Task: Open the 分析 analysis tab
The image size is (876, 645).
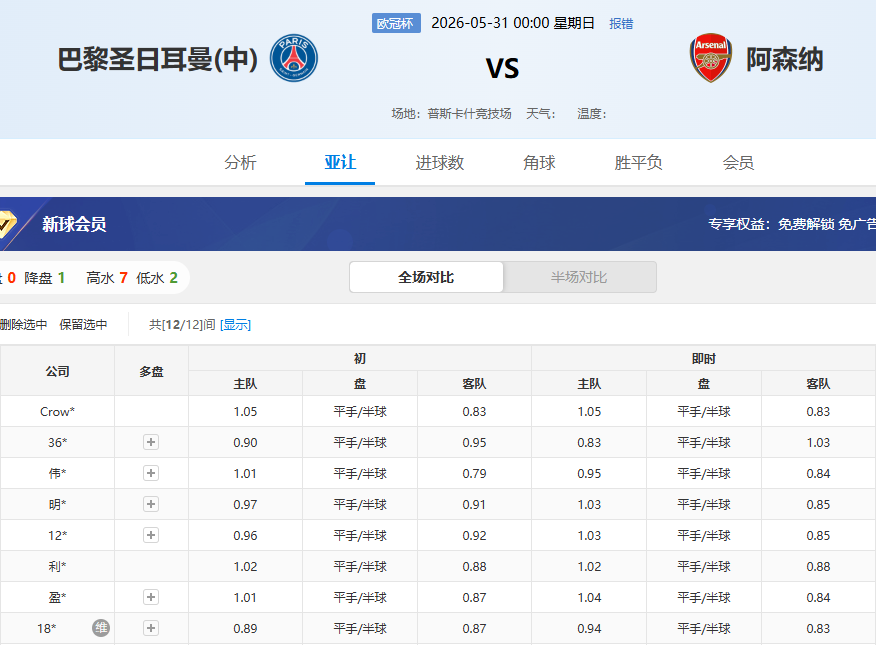Action: tap(240, 163)
